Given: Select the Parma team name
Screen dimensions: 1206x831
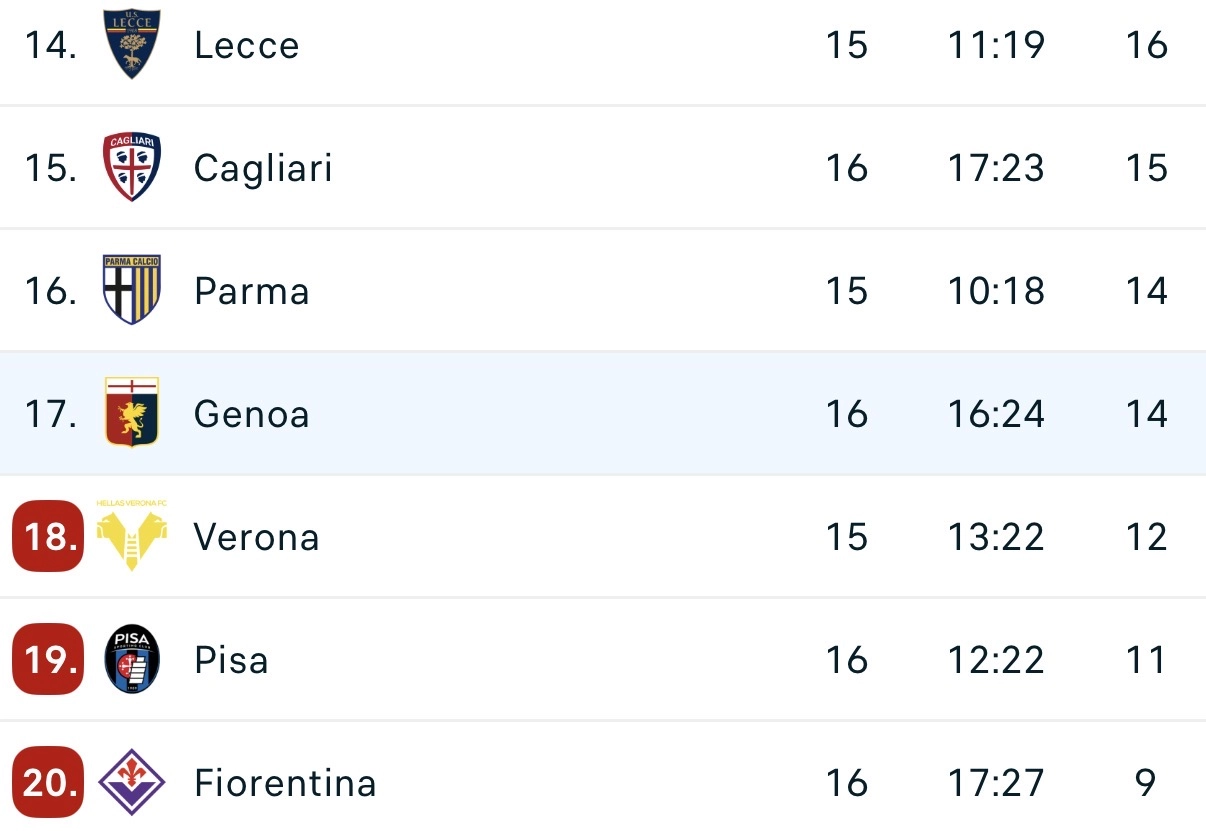Looking at the screenshot, I should [252, 292].
